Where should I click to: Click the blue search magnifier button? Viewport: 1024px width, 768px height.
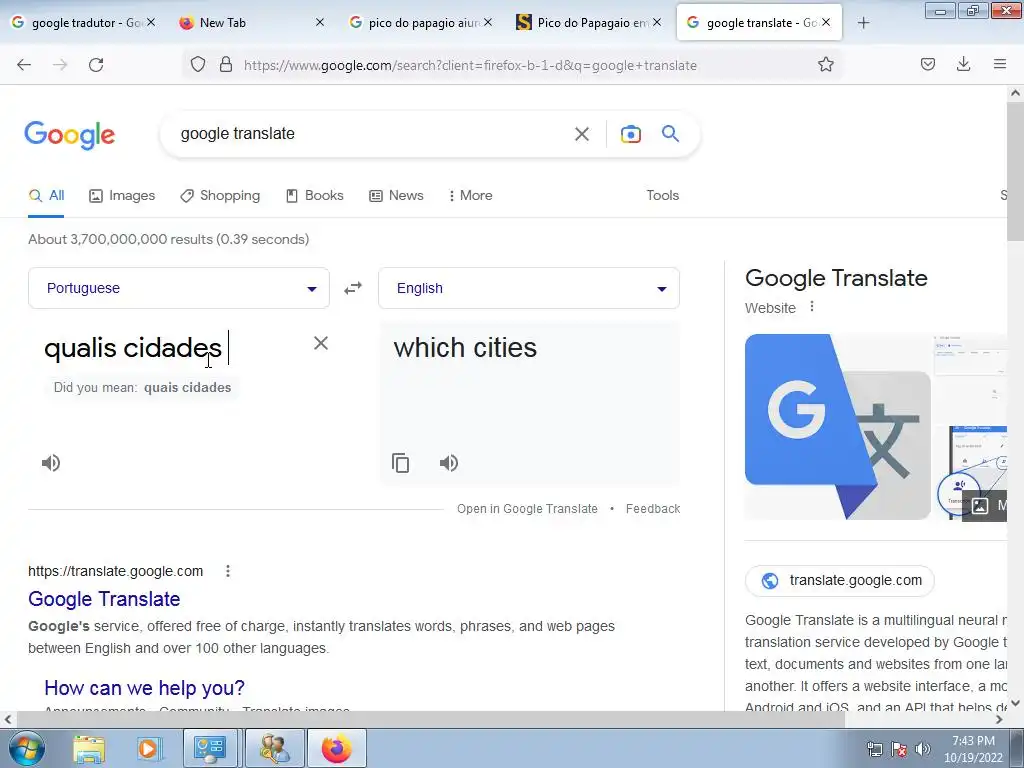(x=671, y=134)
